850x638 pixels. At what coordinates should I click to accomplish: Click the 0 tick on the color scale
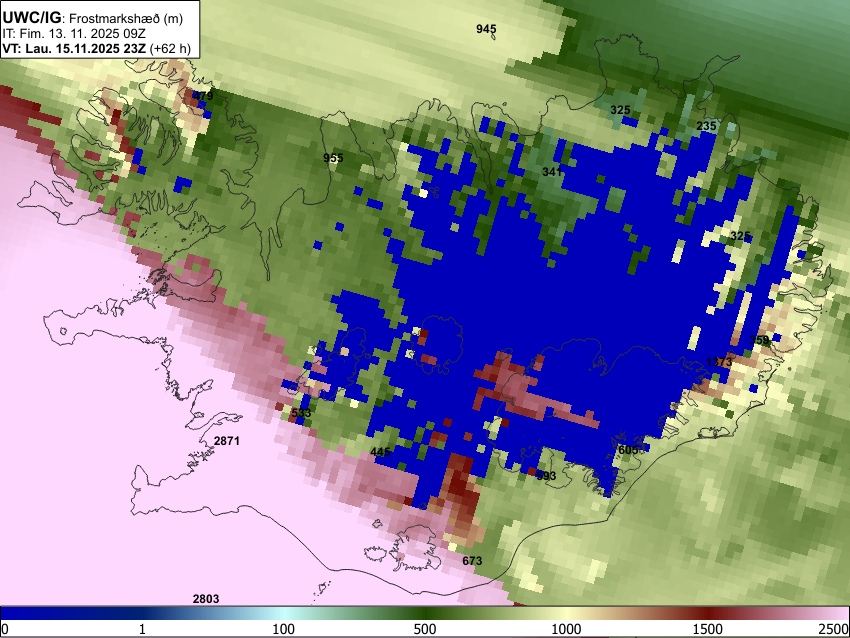tap(5, 629)
